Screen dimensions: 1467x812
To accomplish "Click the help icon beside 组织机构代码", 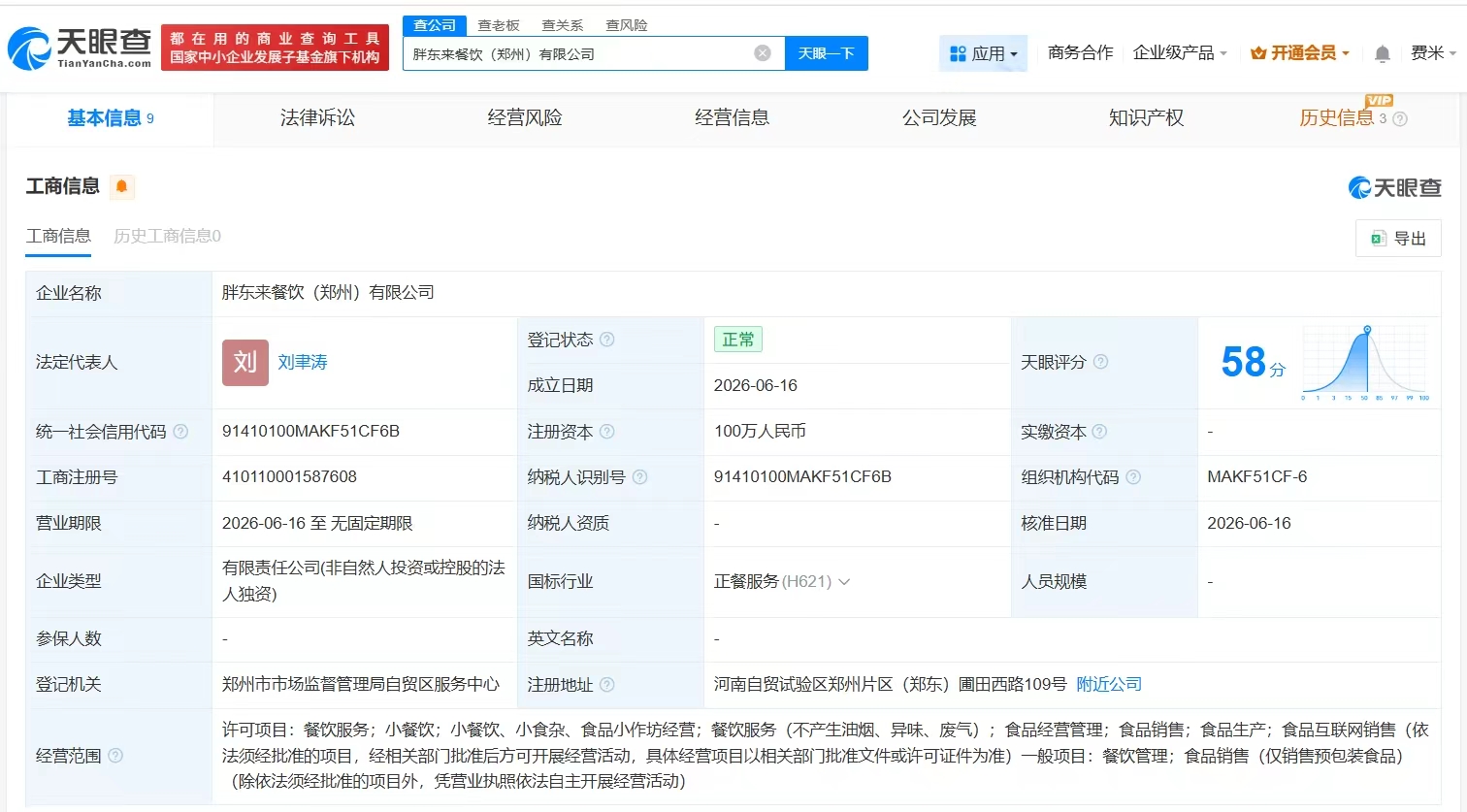I will click(1133, 477).
